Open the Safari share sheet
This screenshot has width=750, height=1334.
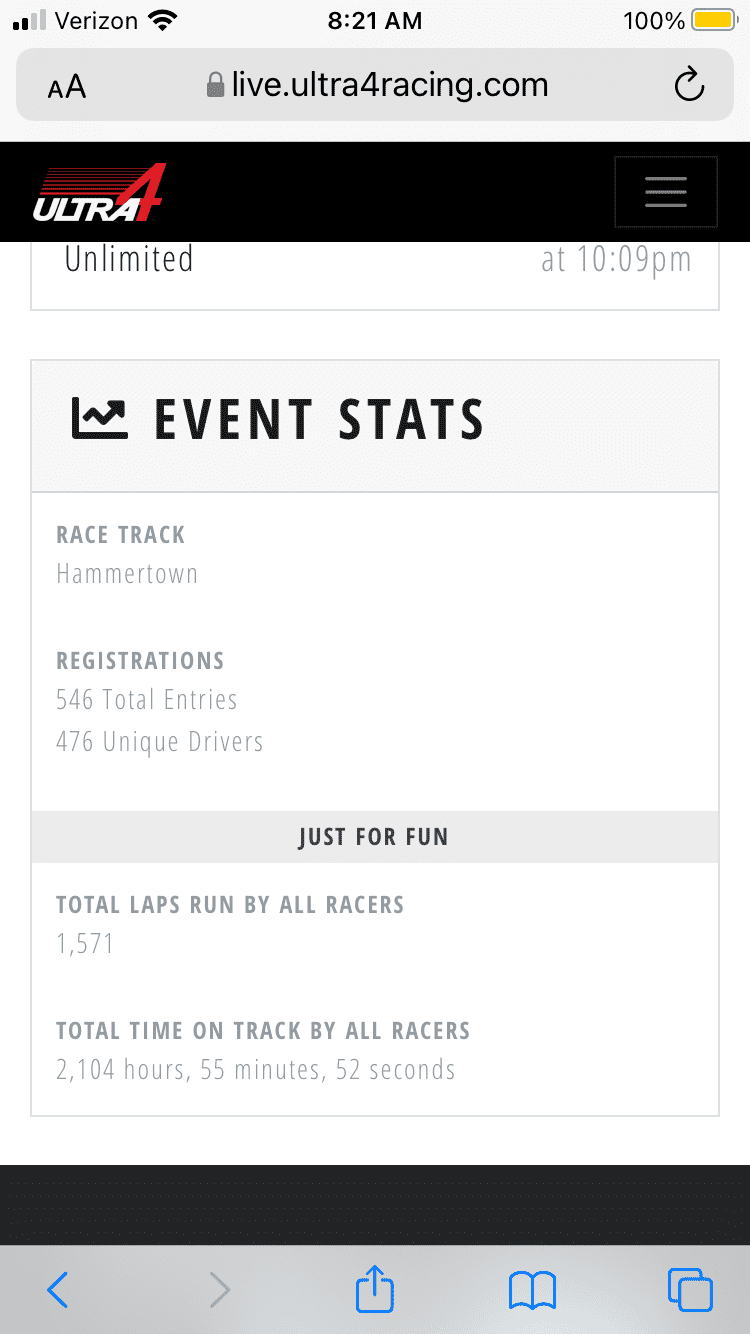coord(375,1290)
